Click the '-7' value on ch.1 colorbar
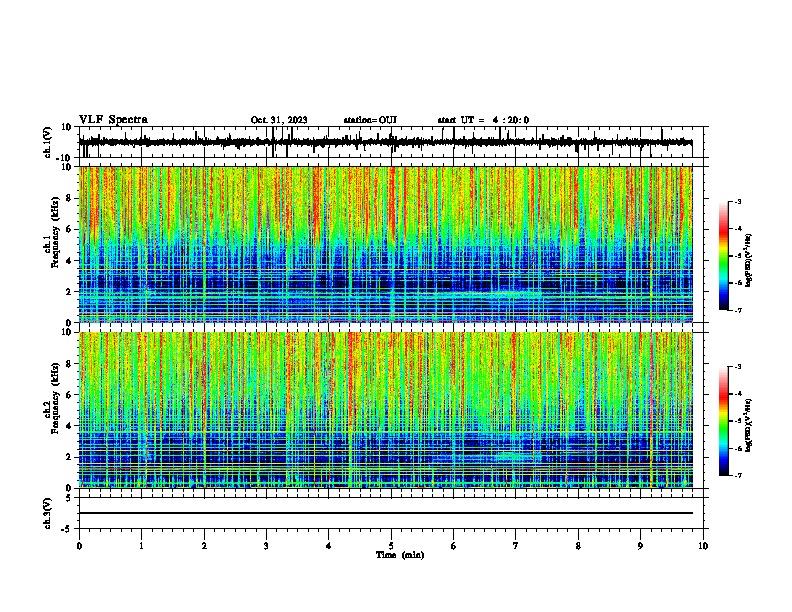The height and width of the screenshot is (612, 792). (x=737, y=310)
